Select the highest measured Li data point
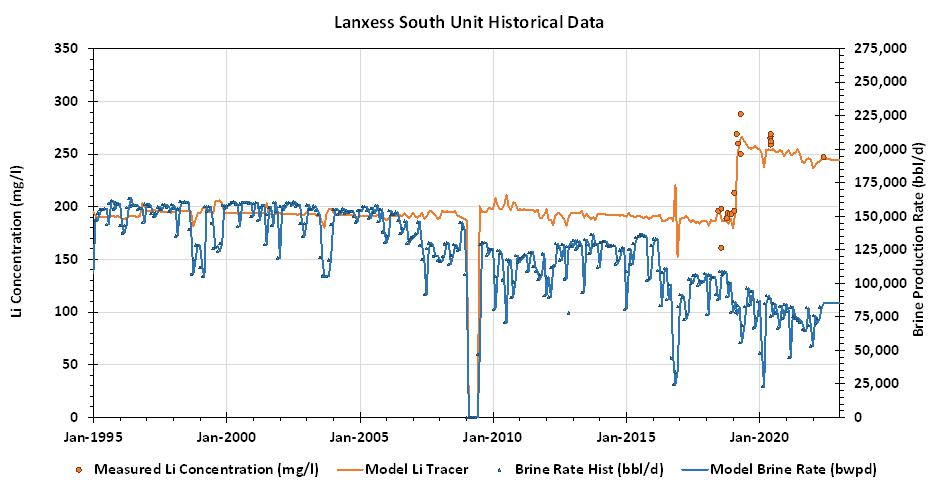938x491 pixels. [740, 114]
